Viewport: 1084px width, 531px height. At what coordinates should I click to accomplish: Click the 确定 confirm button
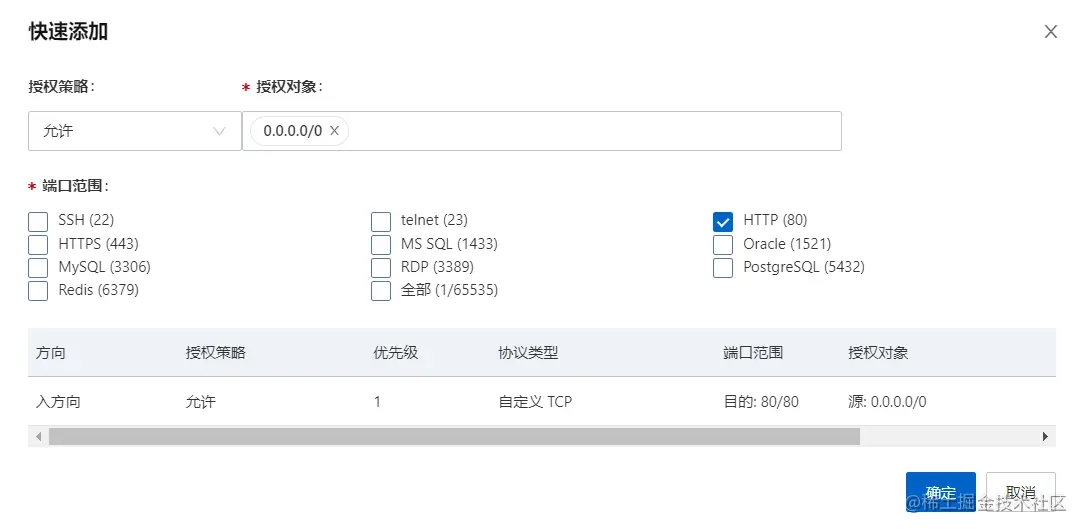(940, 492)
